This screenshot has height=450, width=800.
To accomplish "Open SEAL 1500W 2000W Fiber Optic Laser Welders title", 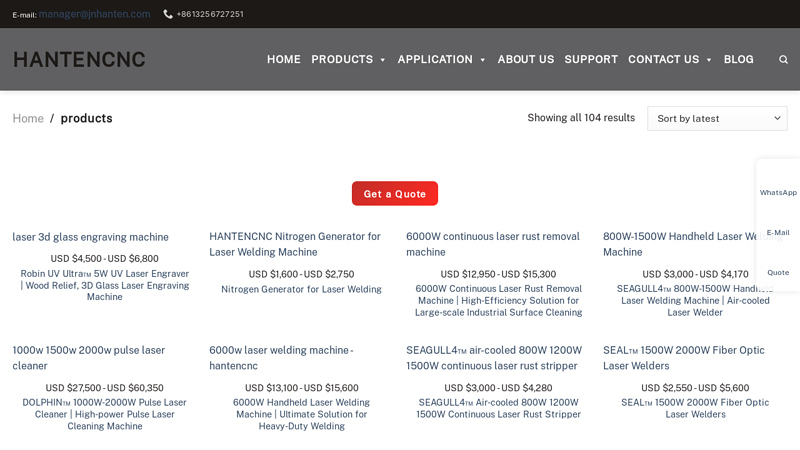I will (x=684, y=358).
